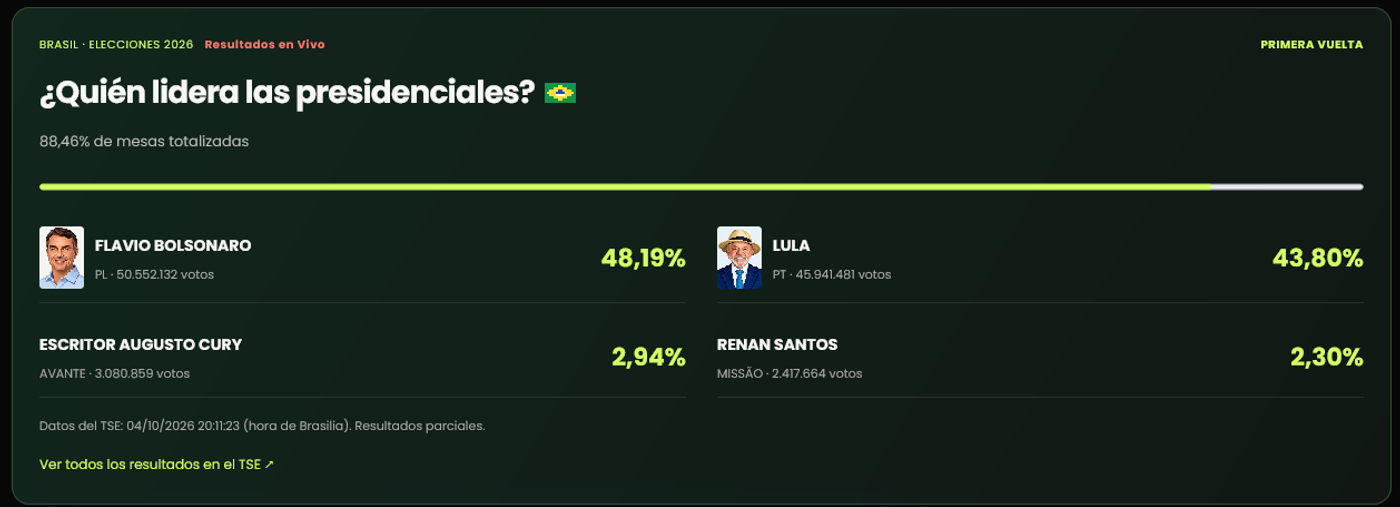This screenshot has width=1400, height=507.
Task: Click Escritor Augusto Cury candidate row
Action: click(x=362, y=358)
